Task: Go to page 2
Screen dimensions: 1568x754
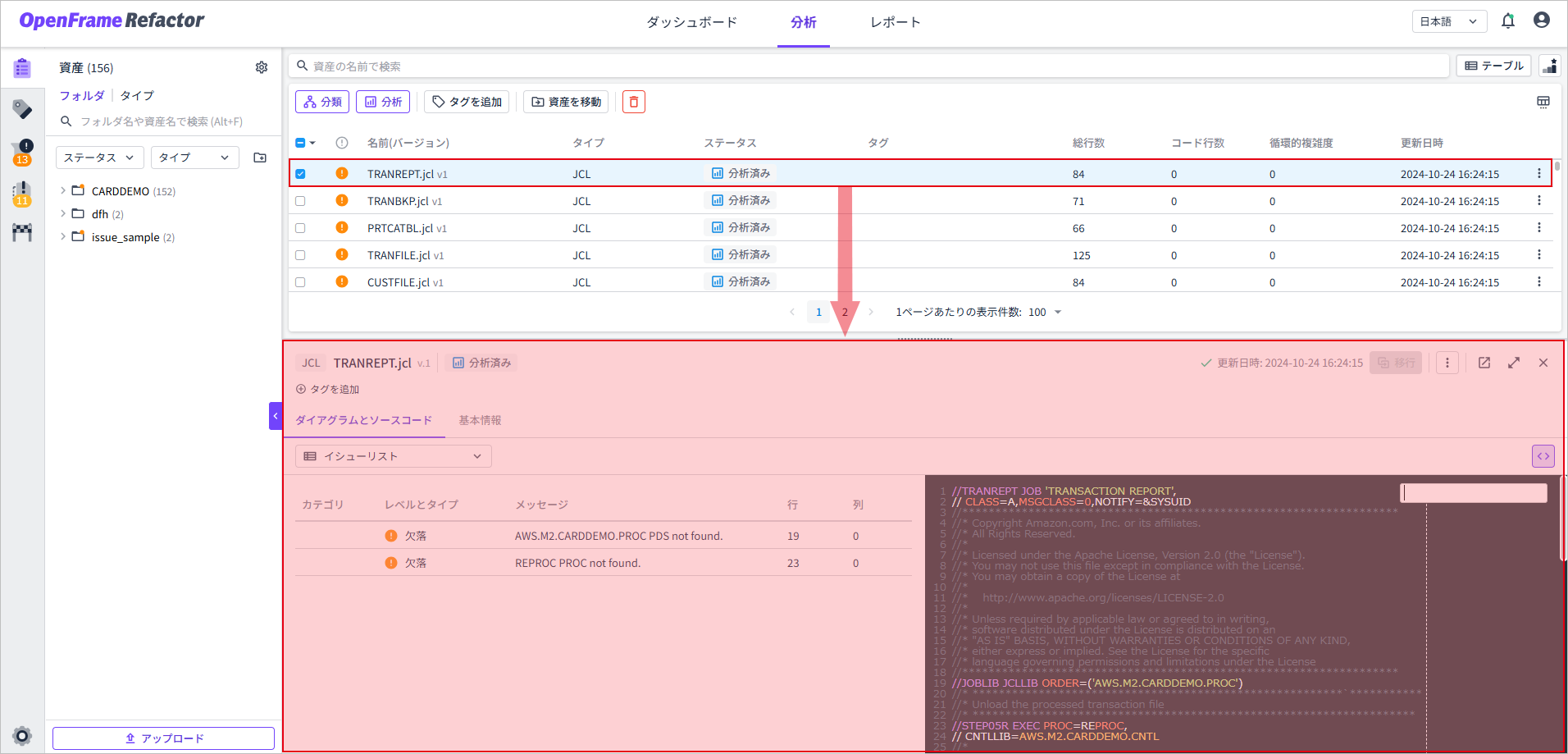Action: 845,312
